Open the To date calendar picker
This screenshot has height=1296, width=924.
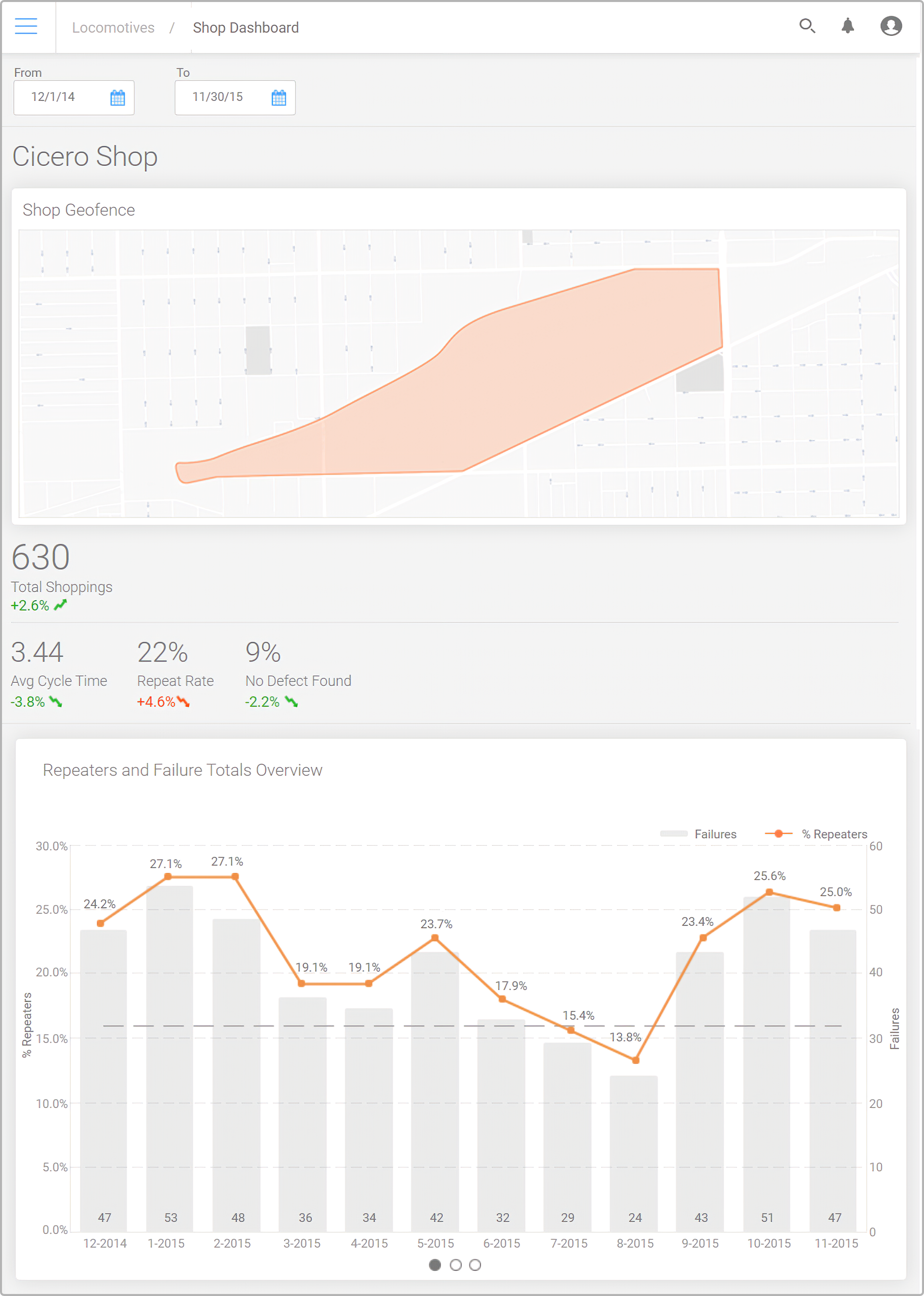[x=278, y=98]
